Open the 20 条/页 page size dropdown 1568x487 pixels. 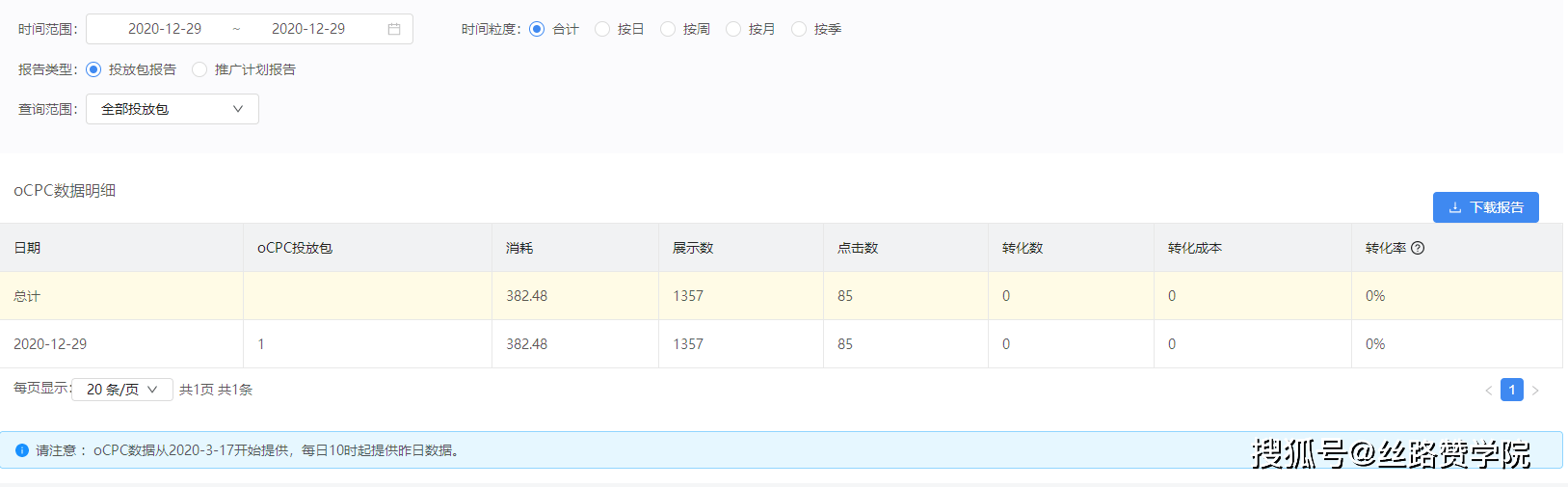[x=122, y=390]
